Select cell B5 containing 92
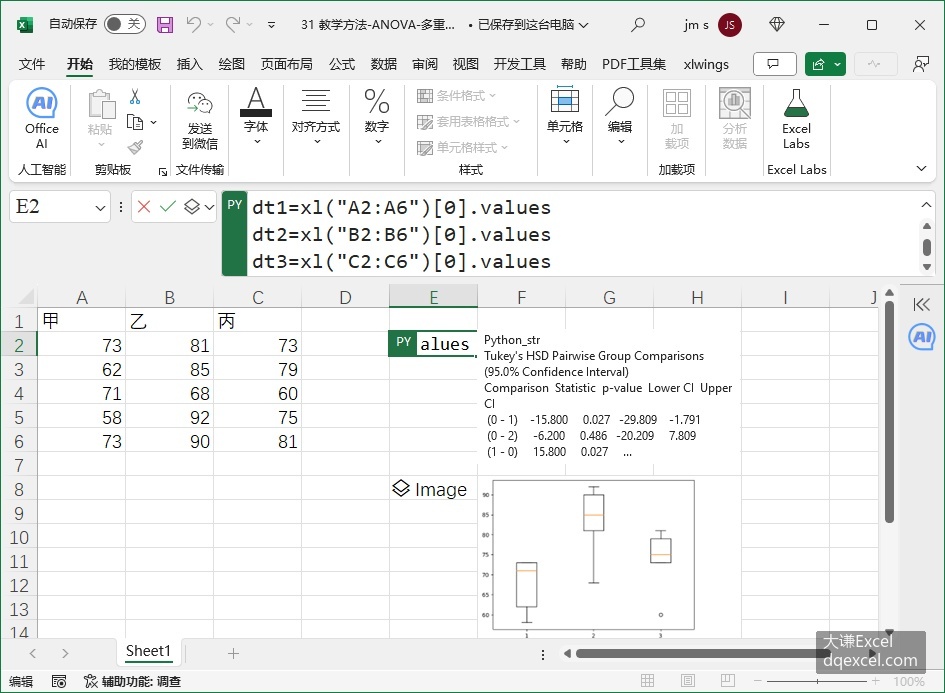This screenshot has width=945, height=693. [169, 418]
